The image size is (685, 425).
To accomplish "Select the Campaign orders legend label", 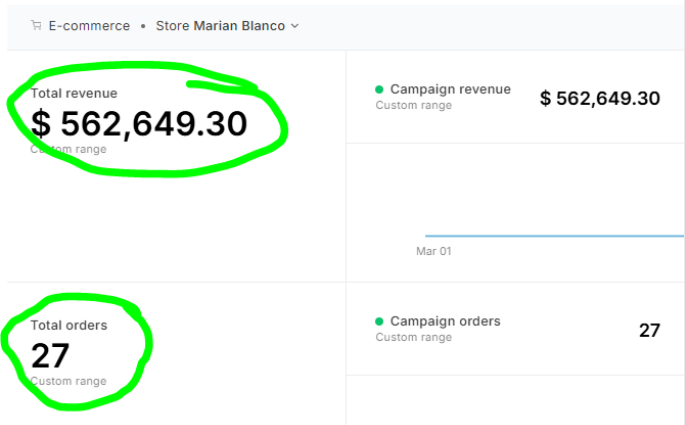I will pos(445,321).
